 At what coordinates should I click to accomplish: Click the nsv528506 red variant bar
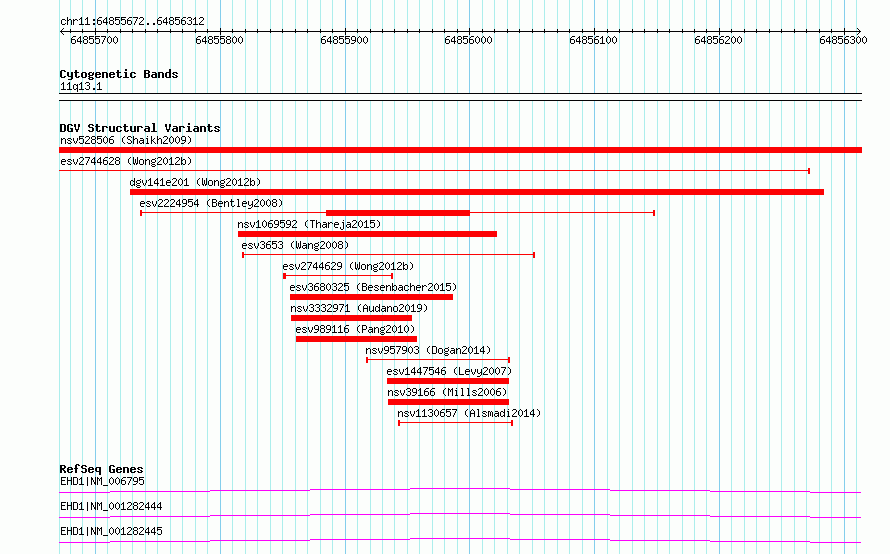pos(460,150)
